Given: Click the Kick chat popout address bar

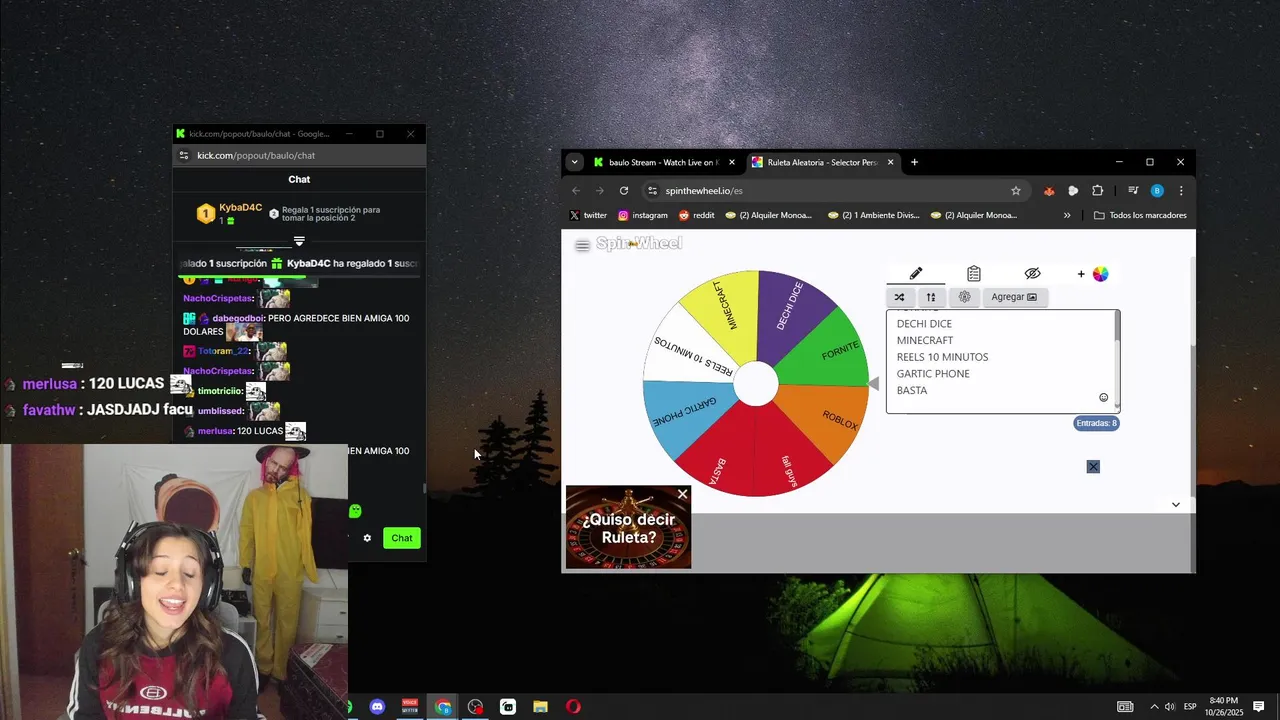Looking at the screenshot, I should (x=300, y=155).
